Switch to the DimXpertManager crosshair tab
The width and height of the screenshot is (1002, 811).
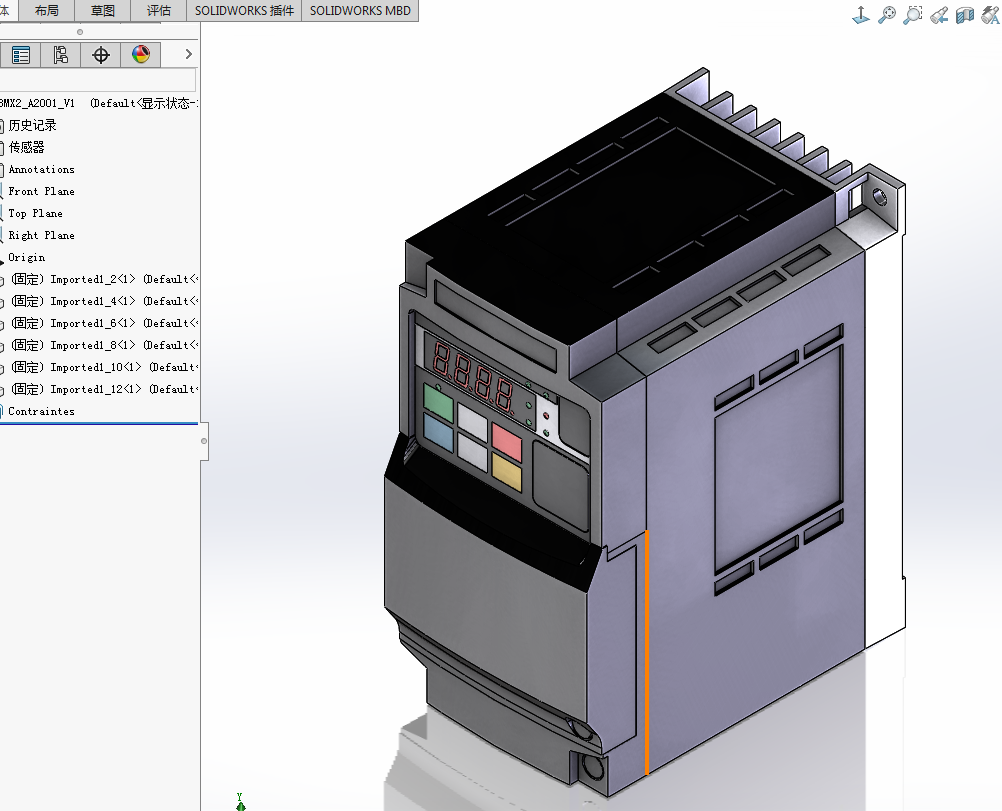pos(101,55)
